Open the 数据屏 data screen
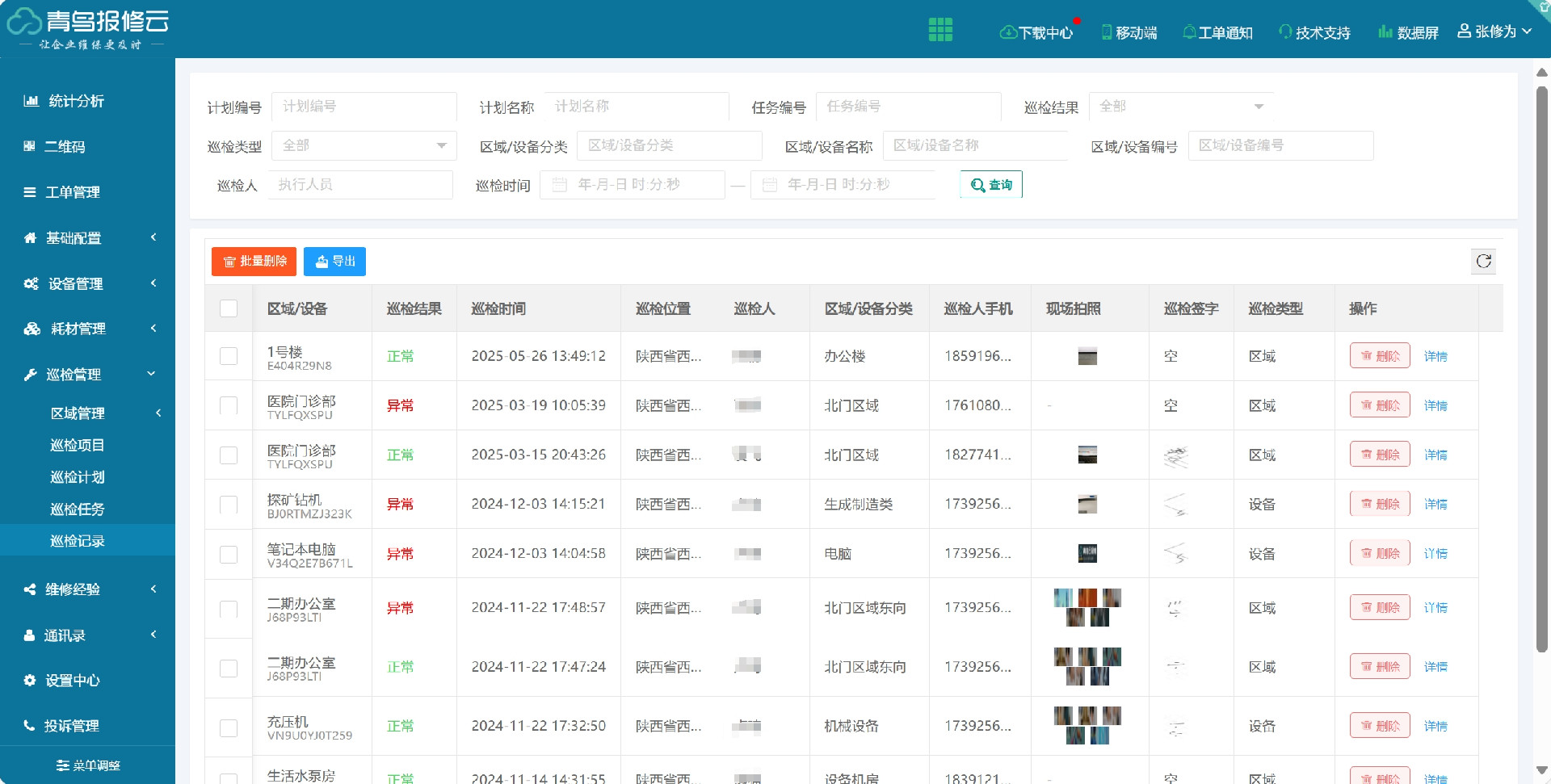 tap(1409, 32)
